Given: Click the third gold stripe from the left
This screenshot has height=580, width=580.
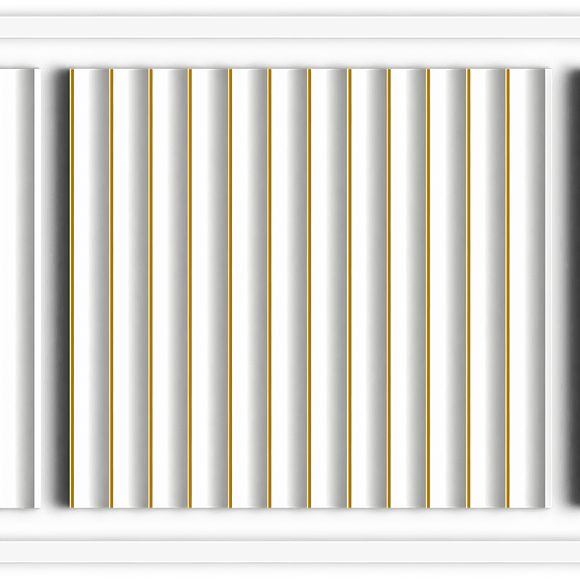Looking at the screenshot, I should pyautogui.click(x=151, y=288).
